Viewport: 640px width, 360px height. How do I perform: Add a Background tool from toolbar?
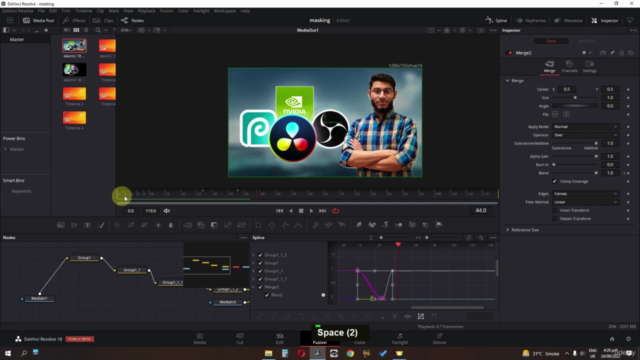(61, 225)
